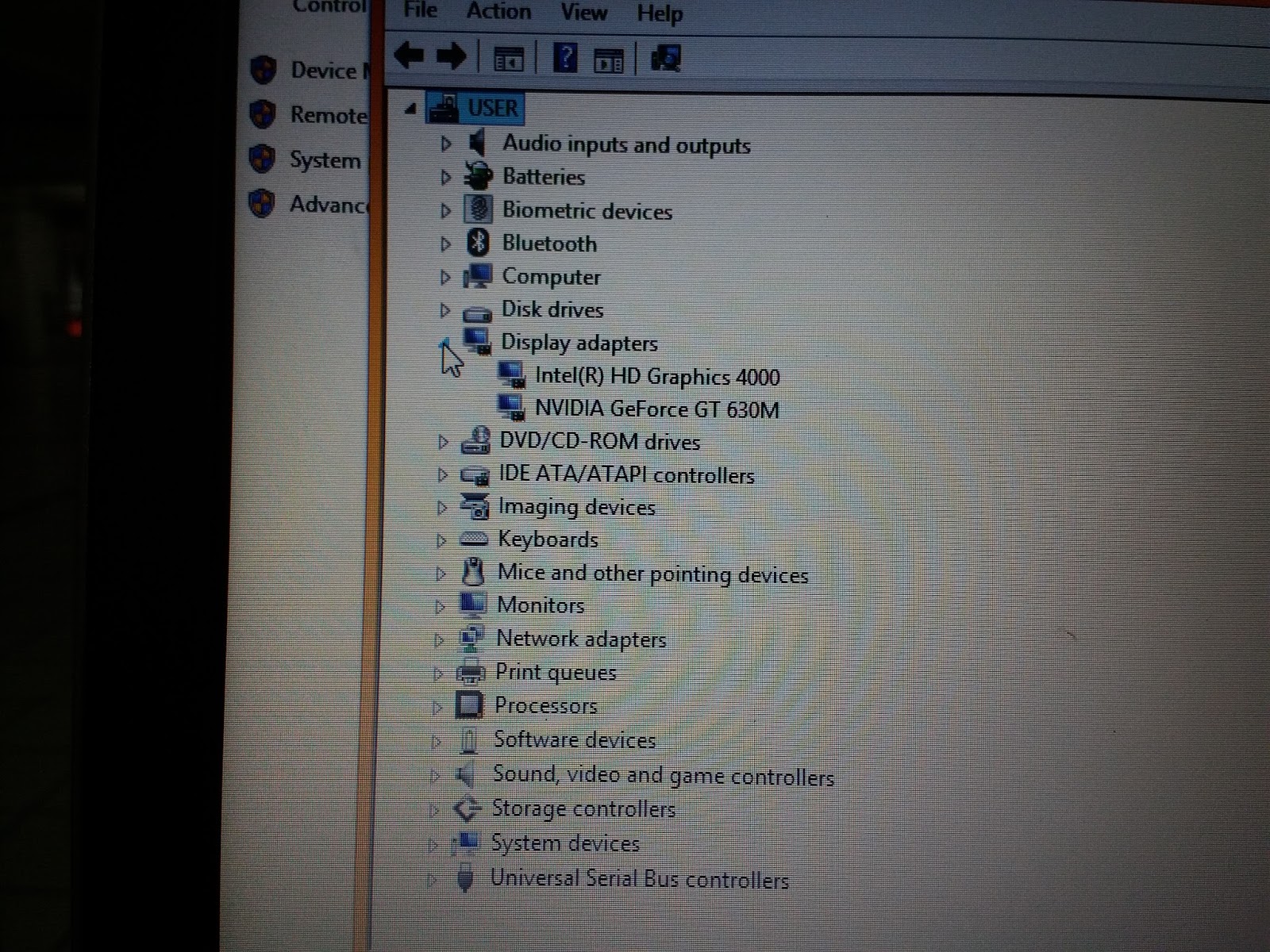Select the Display adapters label
Viewport: 1270px width, 952px height.
(x=579, y=343)
